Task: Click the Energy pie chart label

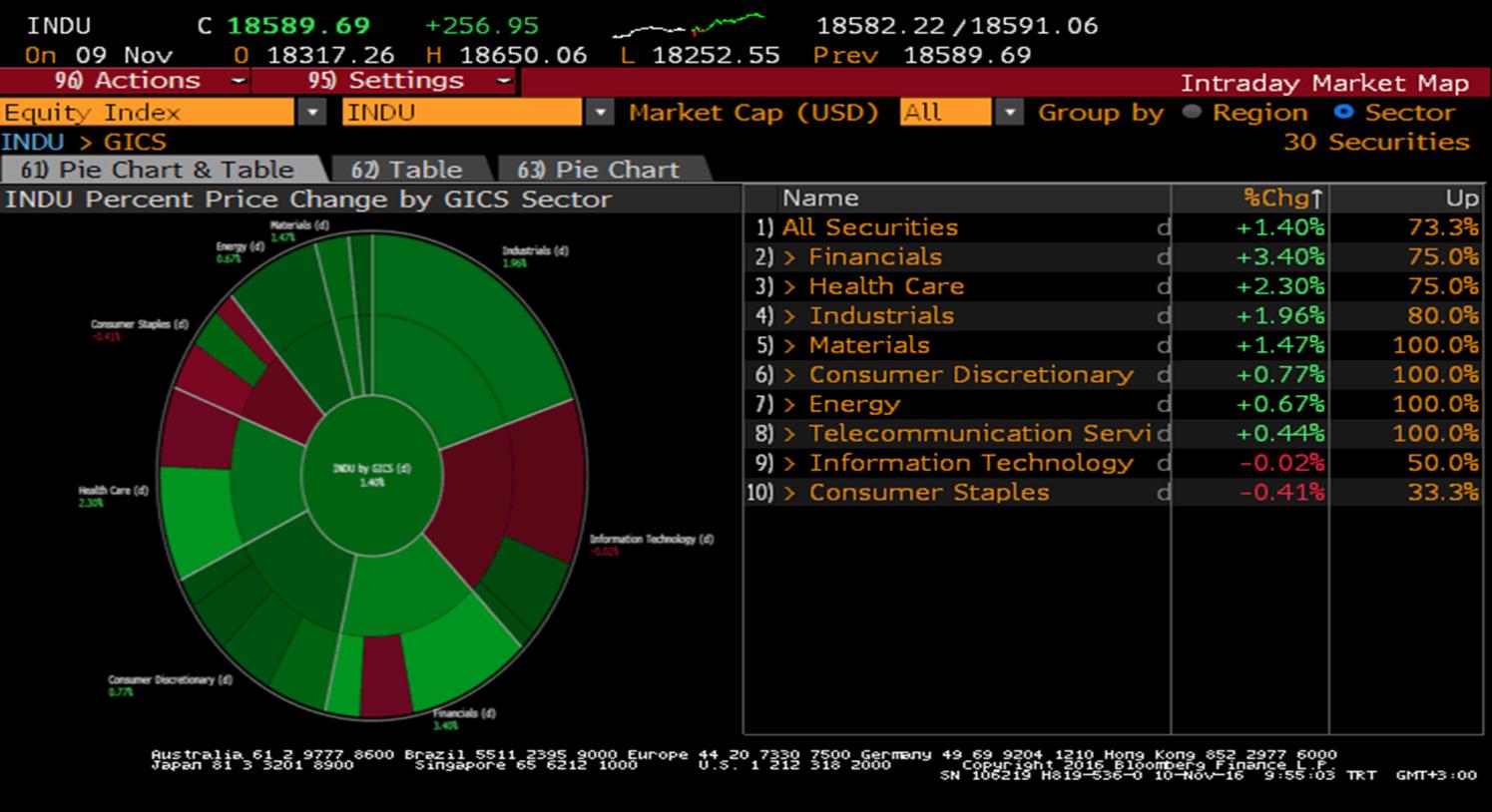Action: pyautogui.click(x=240, y=251)
